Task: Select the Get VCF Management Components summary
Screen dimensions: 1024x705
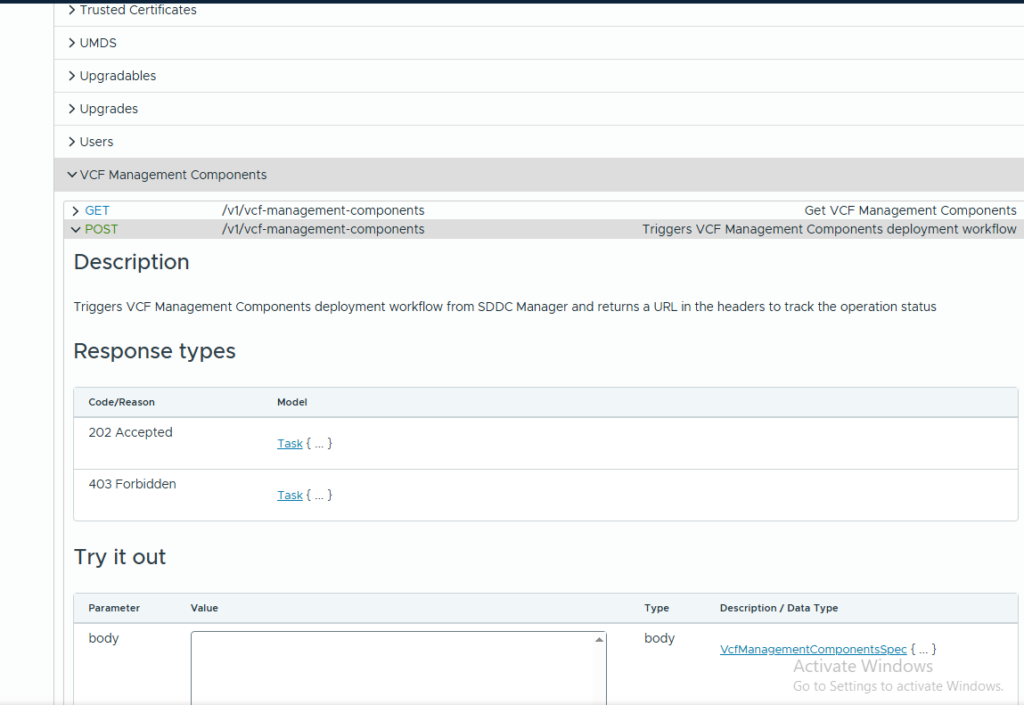Action: [x=910, y=211]
